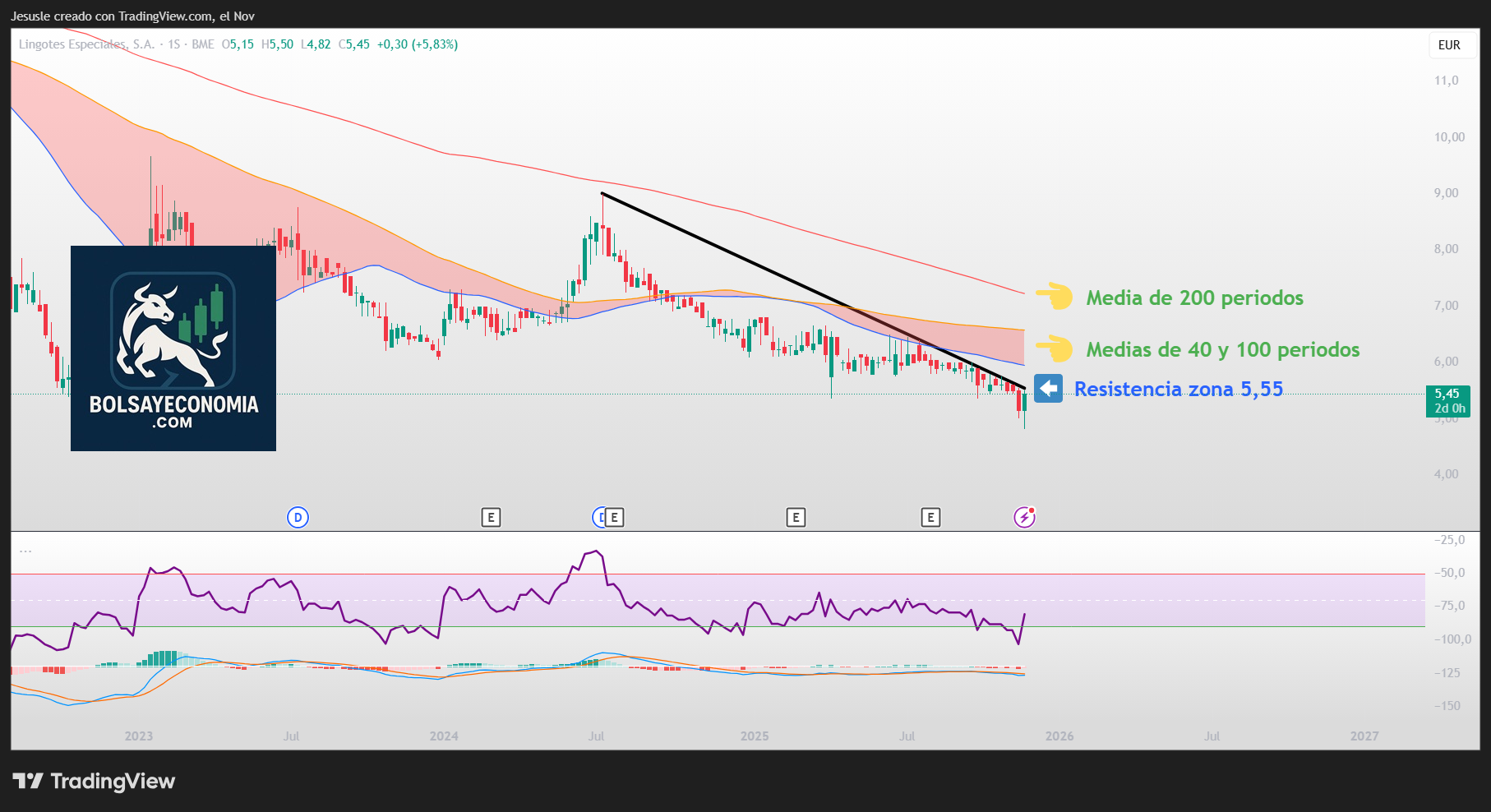Open the EUR currency selector
1491x812 pixels.
pos(1449,45)
